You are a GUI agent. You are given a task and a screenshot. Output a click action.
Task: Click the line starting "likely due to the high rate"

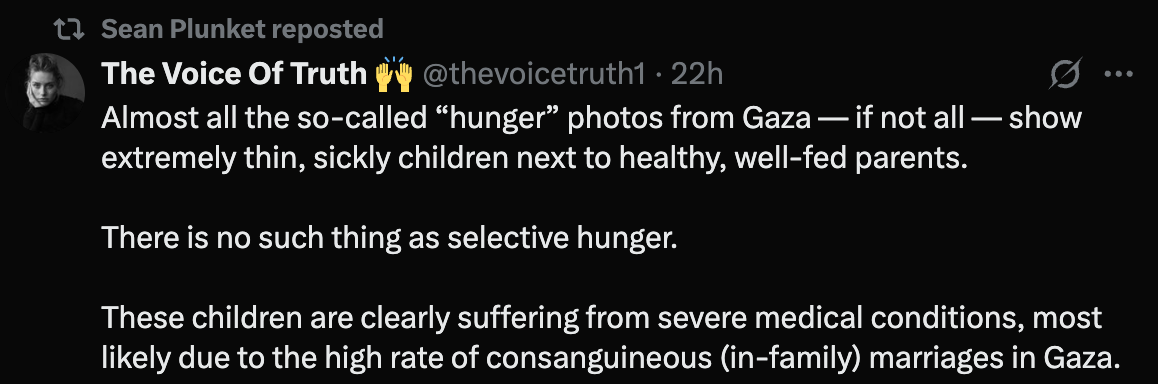pos(611,359)
